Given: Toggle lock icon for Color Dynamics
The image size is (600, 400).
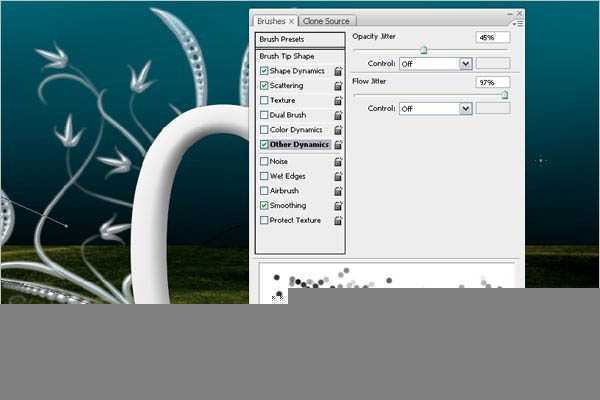Looking at the screenshot, I should [338, 130].
